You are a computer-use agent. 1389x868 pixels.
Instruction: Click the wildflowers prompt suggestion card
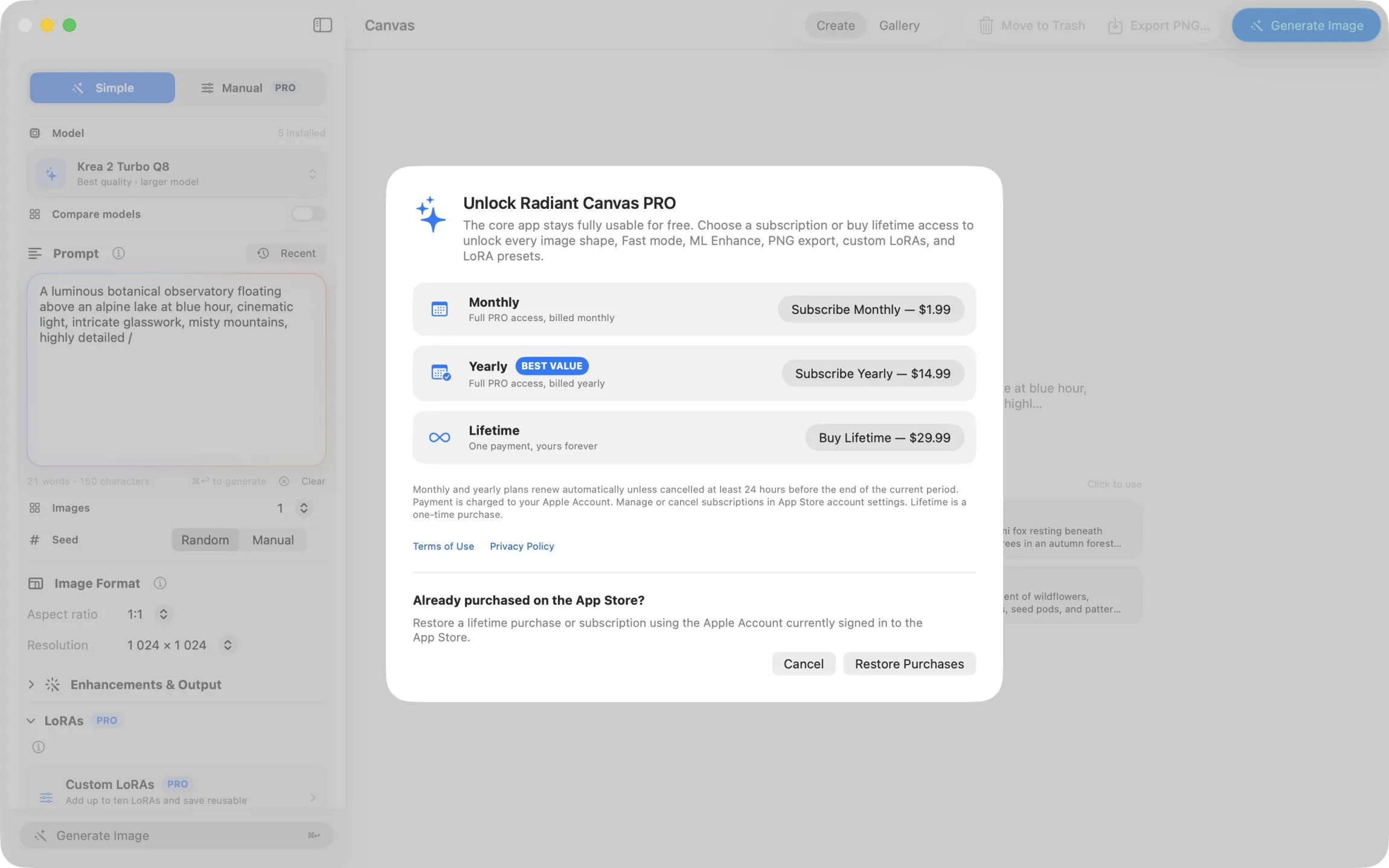tap(1072, 595)
